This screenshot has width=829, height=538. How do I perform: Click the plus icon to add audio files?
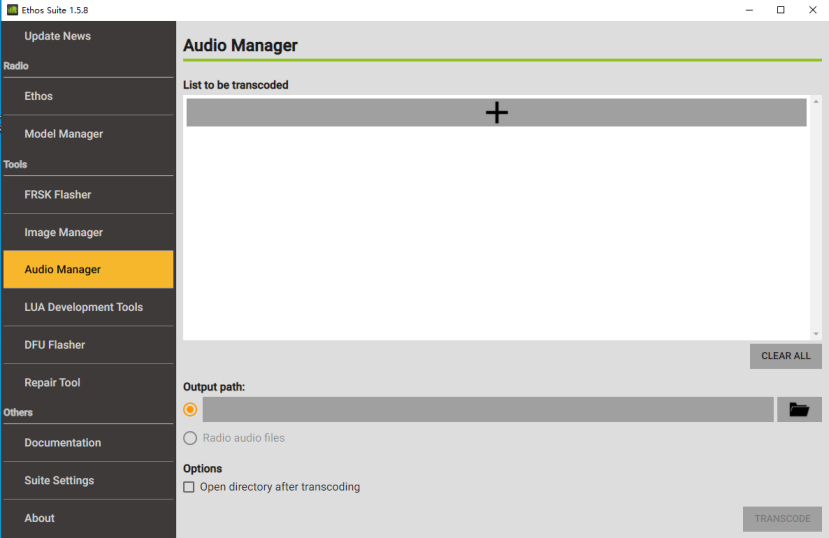click(496, 113)
